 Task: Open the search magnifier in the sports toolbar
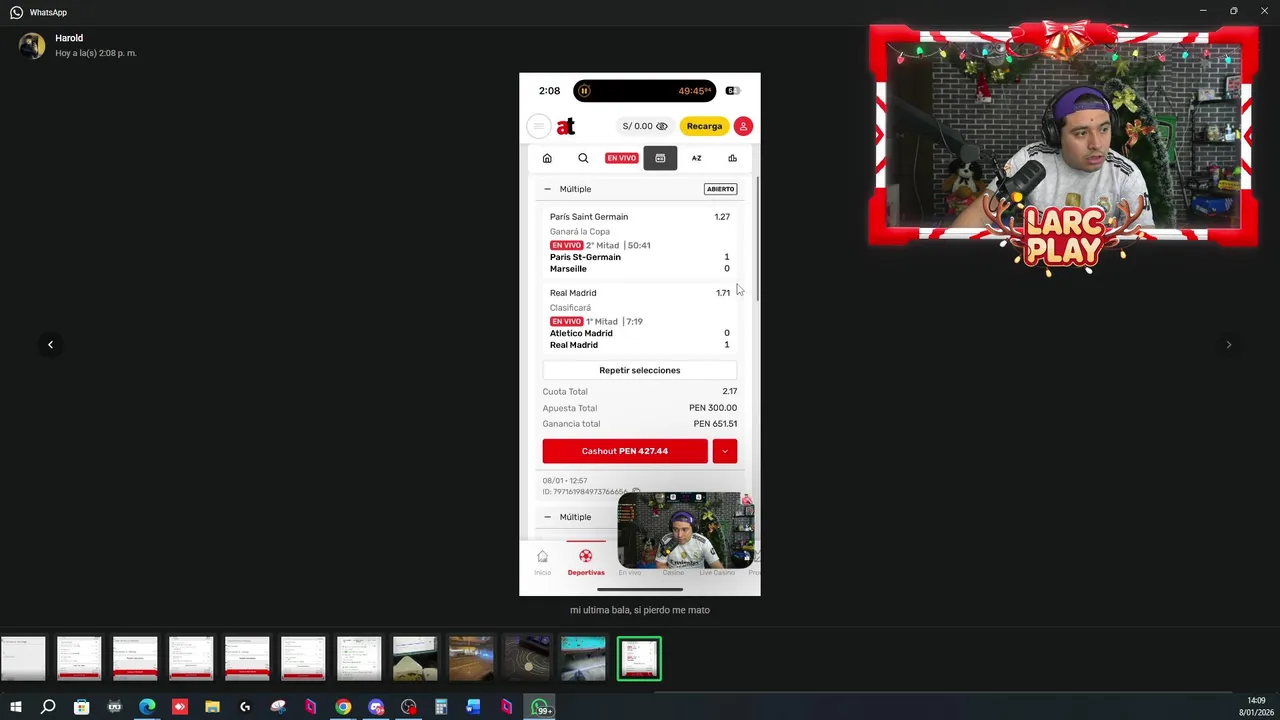pos(583,158)
